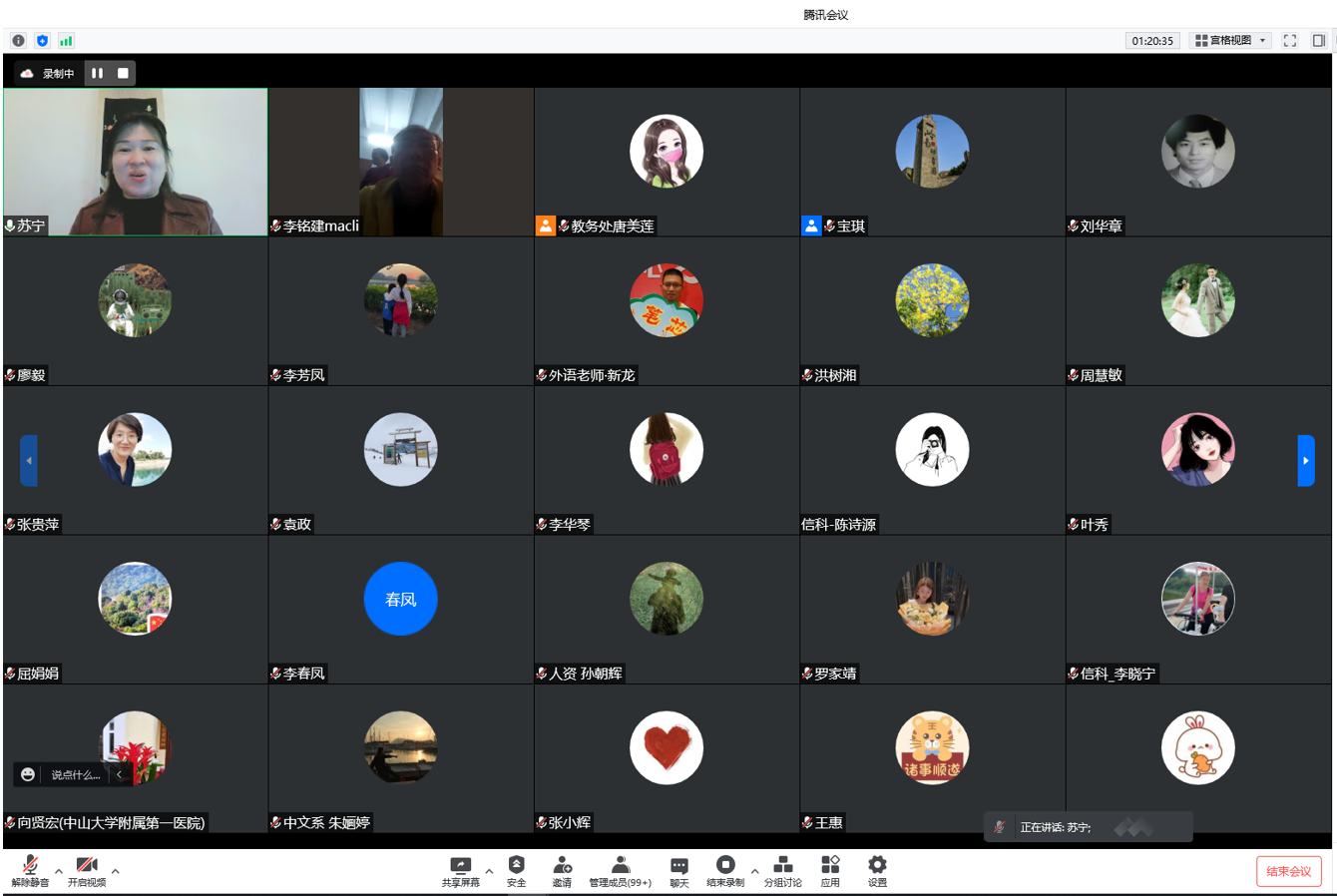Viewport: 1337px width, 896px height.
Task: Enter full screen mode
Action: pos(1289,41)
